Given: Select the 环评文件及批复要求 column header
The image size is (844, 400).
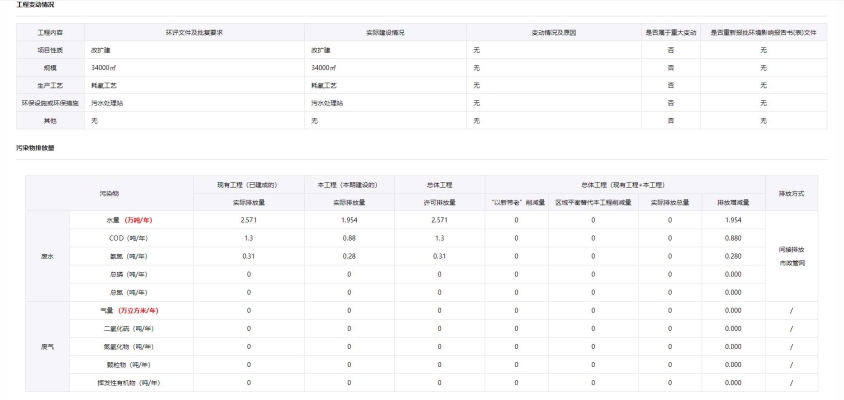Looking at the screenshot, I should click(x=193, y=33).
